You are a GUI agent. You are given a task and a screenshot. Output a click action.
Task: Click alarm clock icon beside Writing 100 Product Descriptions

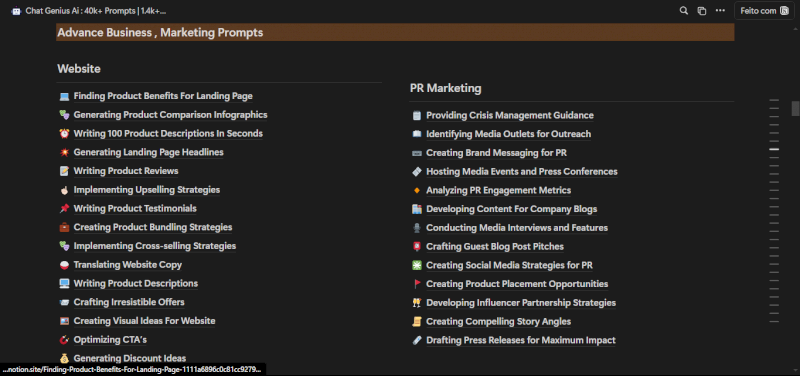tap(64, 134)
